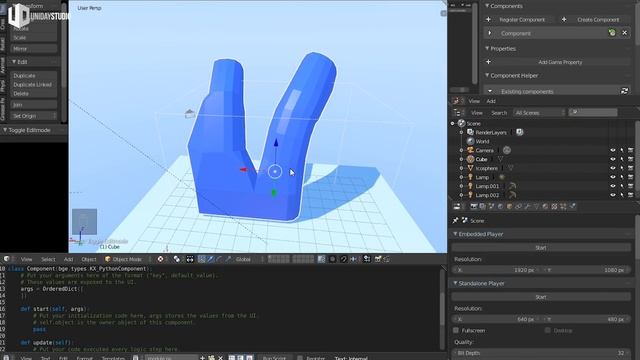This screenshot has width=640, height=360.
Task: Toggle the Register checkbox in text editor
Action: tap(300, 358)
